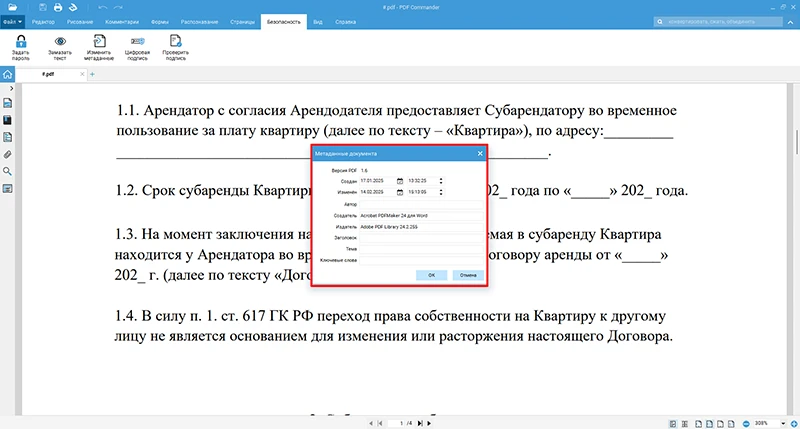The width and height of the screenshot is (800, 429).
Task: Click the page number field in the status bar
Action: [395, 423]
